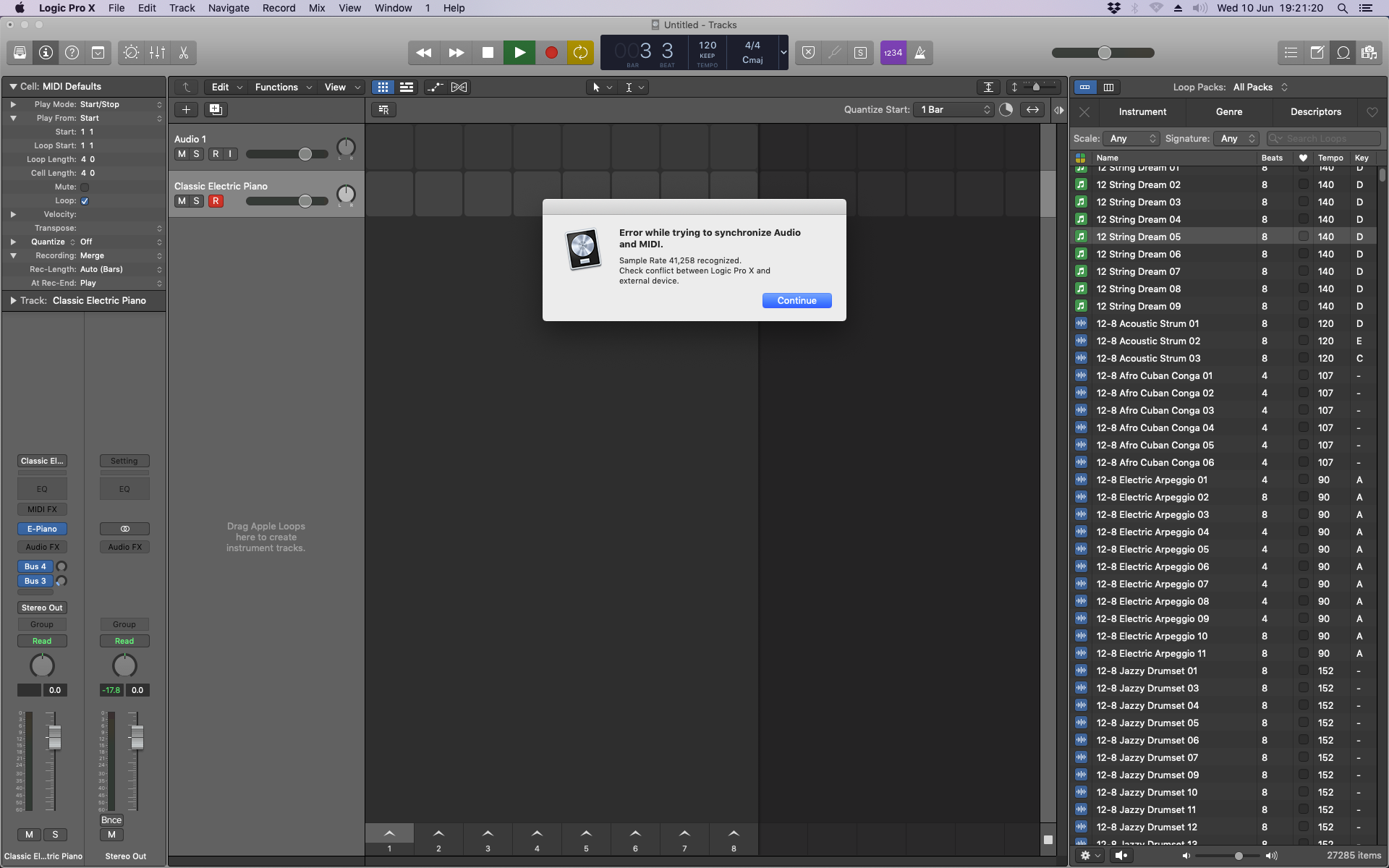Open the Editors scissors icon
The height and width of the screenshot is (868, 1389).
coord(183,53)
